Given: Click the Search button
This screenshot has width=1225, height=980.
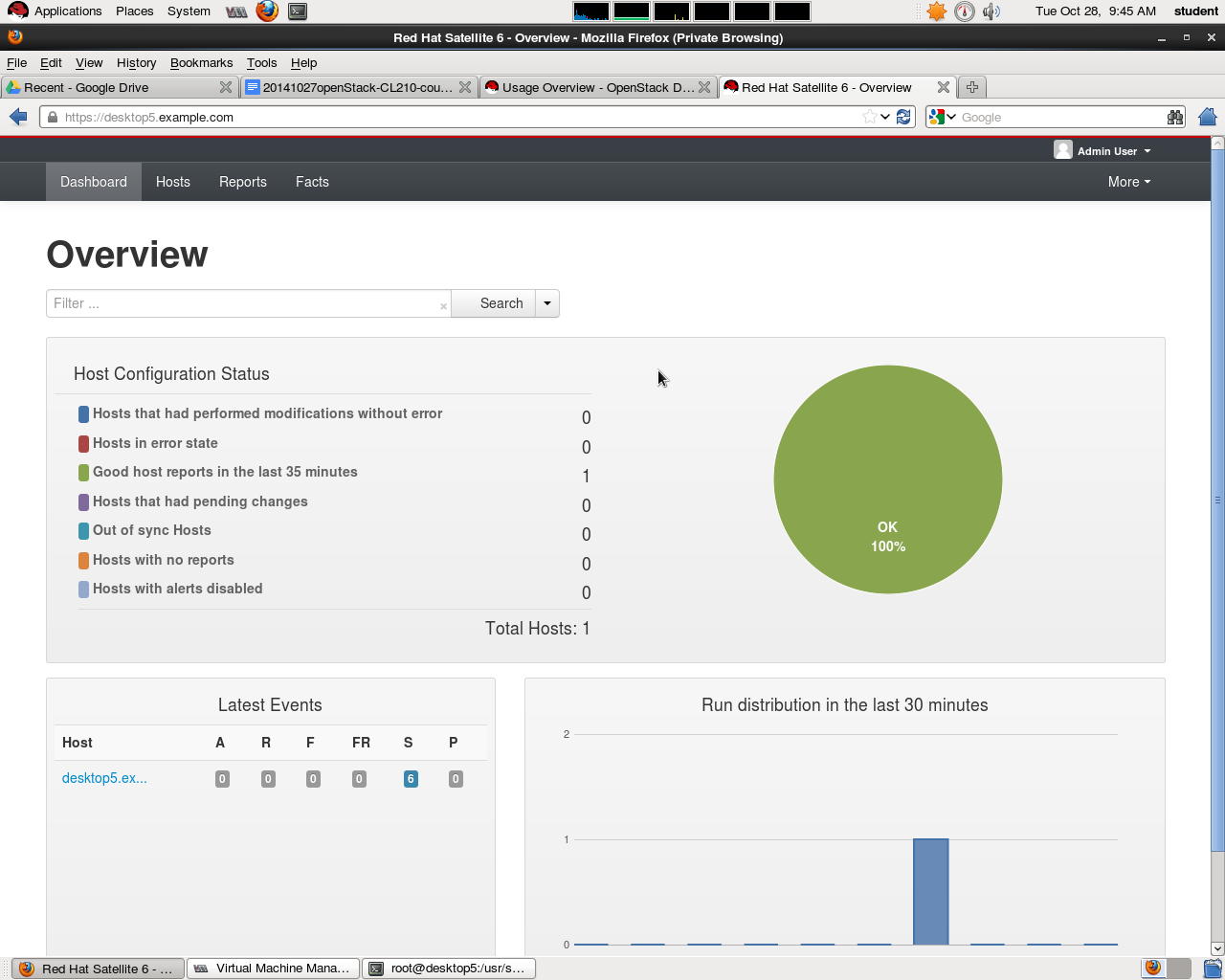Looking at the screenshot, I should coord(493,303).
